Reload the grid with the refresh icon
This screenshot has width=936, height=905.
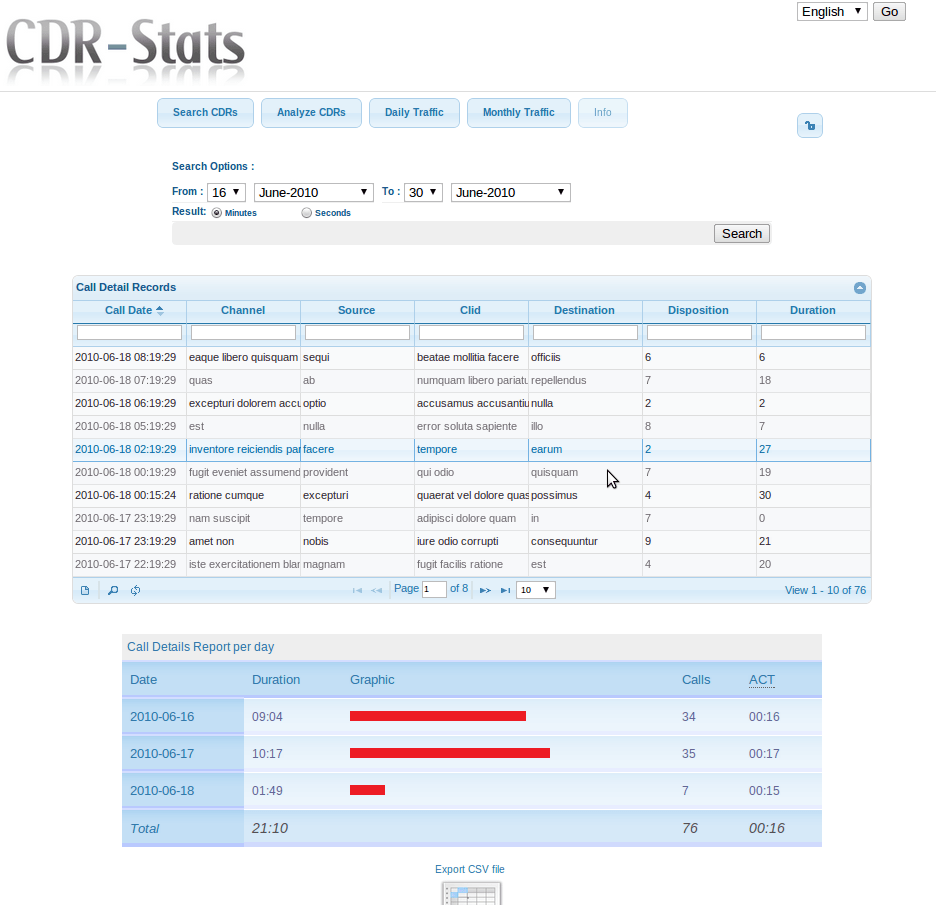[135, 590]
